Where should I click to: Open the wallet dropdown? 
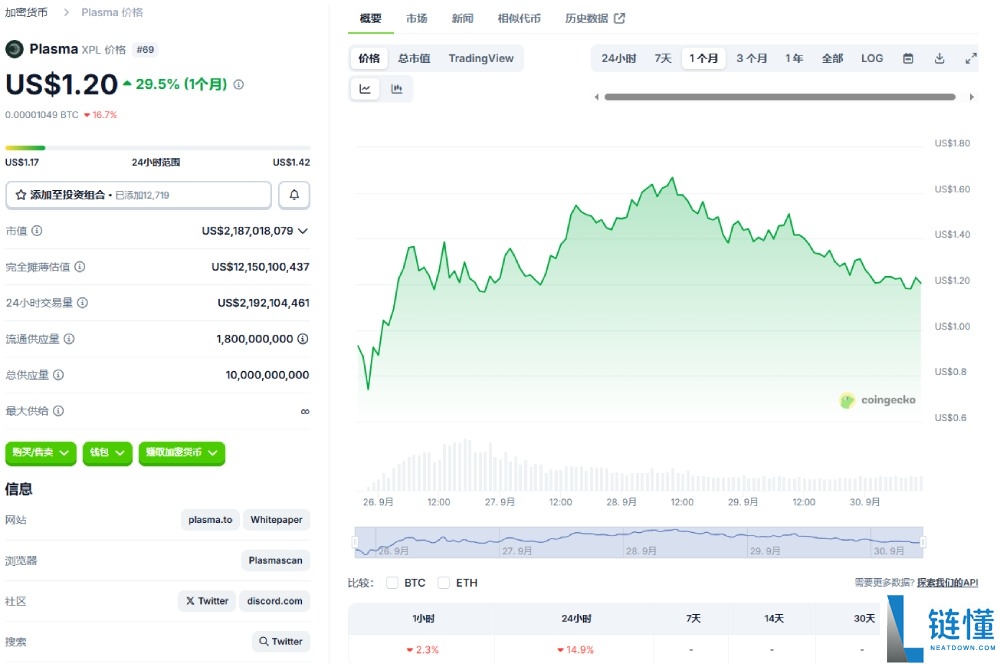pos(107,453)
